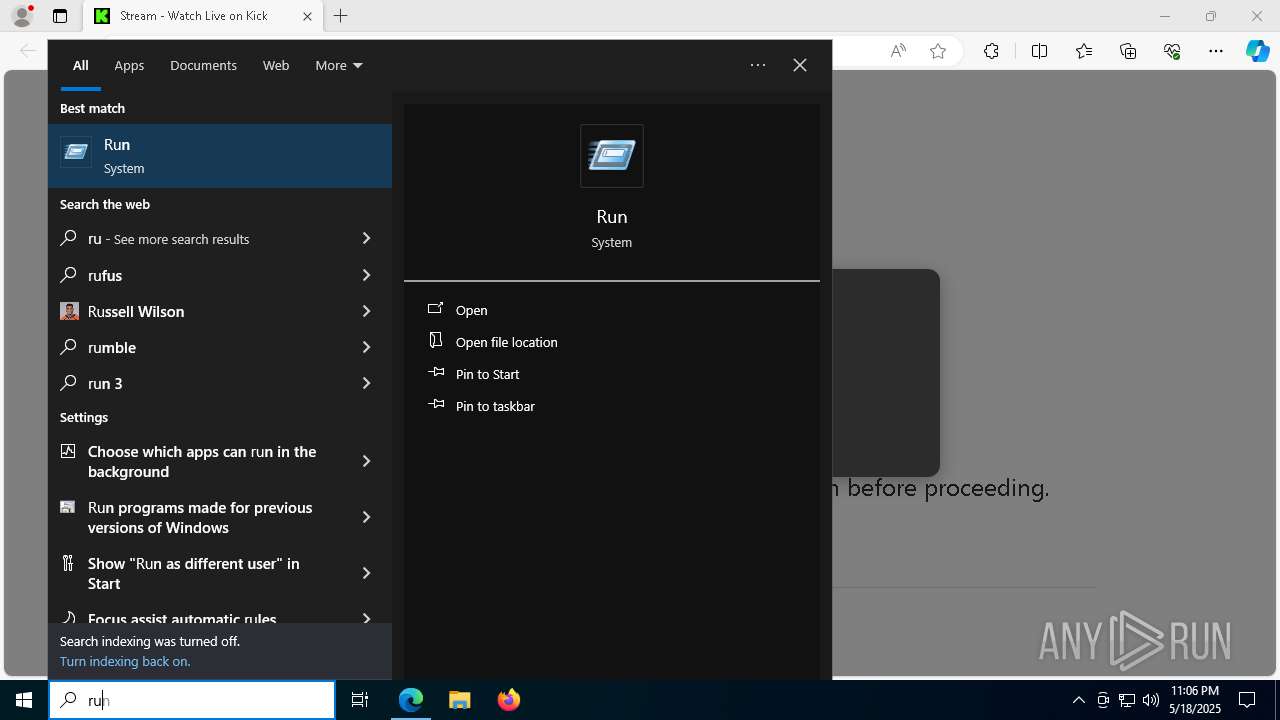This screenshot has height=720, width=1280.
Task: Click the large Run icon in preview pane
Action: pyautogui.click(x=612, y=156)
